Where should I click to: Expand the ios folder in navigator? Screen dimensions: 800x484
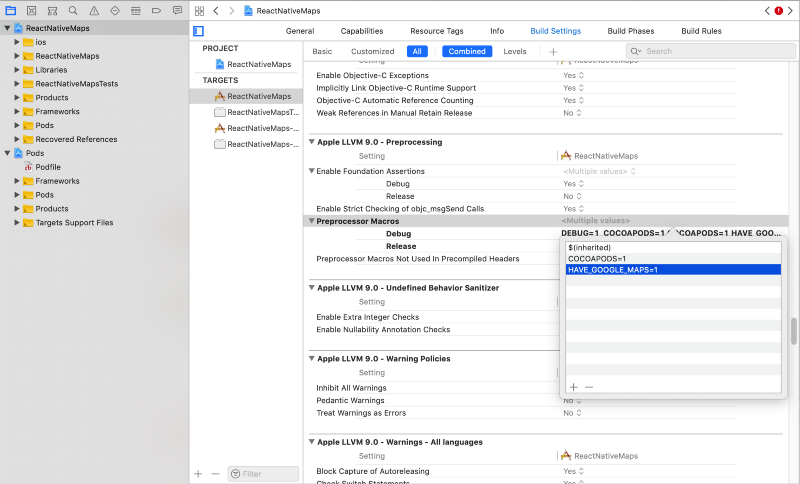point(17,42)
